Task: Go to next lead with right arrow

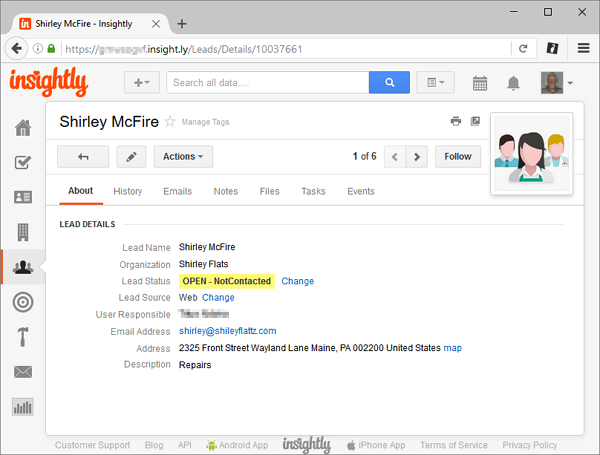Action: click(418, 156)
